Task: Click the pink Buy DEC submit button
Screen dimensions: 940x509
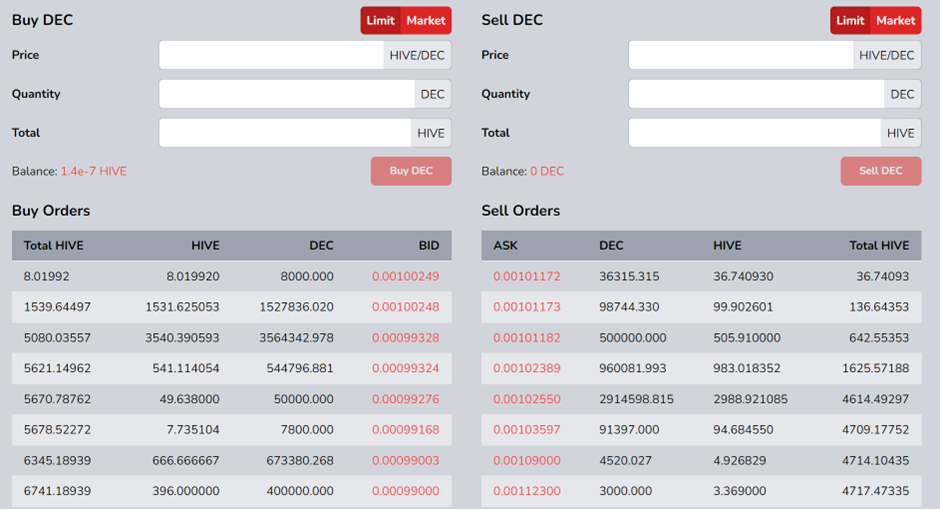Action: point(411,171)
